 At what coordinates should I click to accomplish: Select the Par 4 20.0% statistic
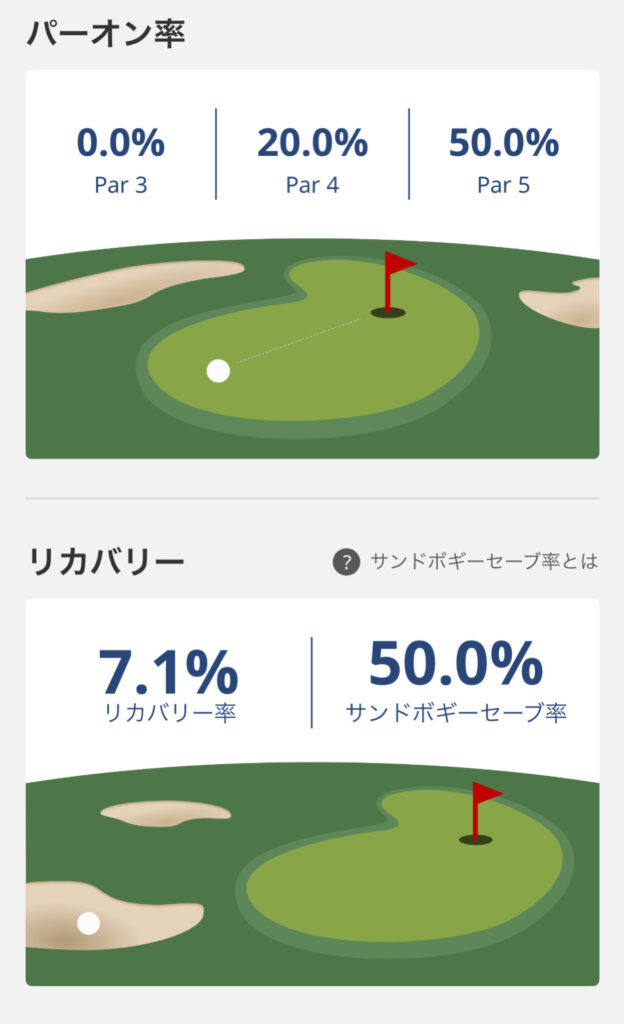pos(312,144)
